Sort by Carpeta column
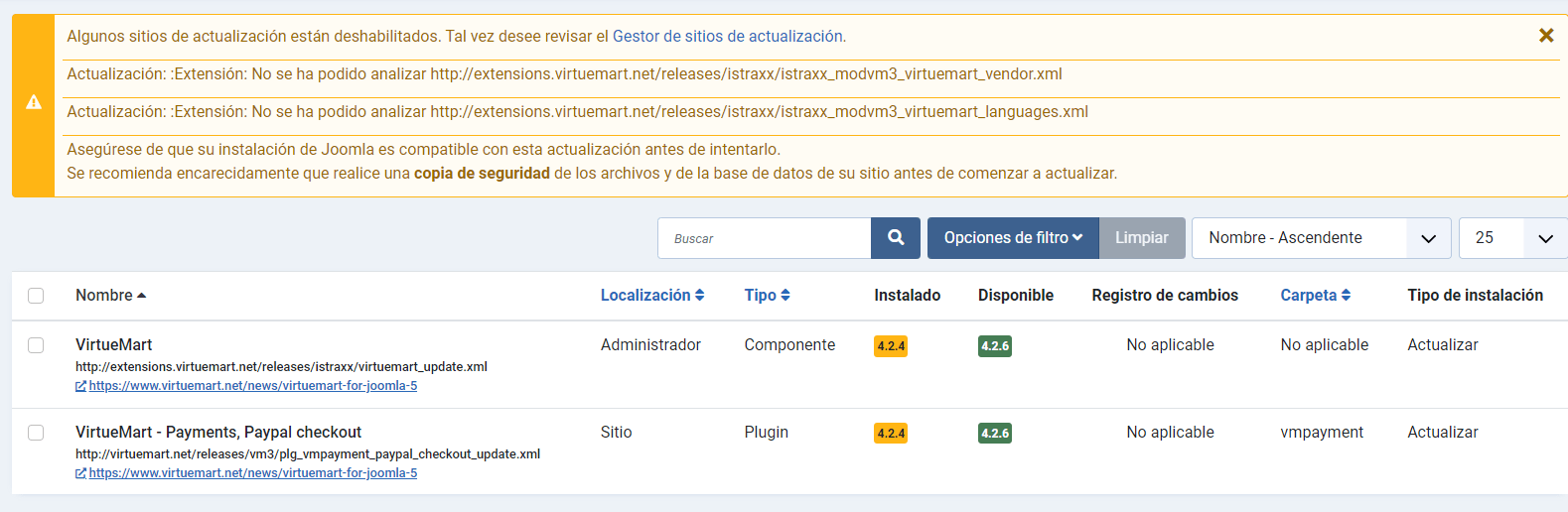This screenshot has width=1568, height=512. click(x=1316, y=296)
